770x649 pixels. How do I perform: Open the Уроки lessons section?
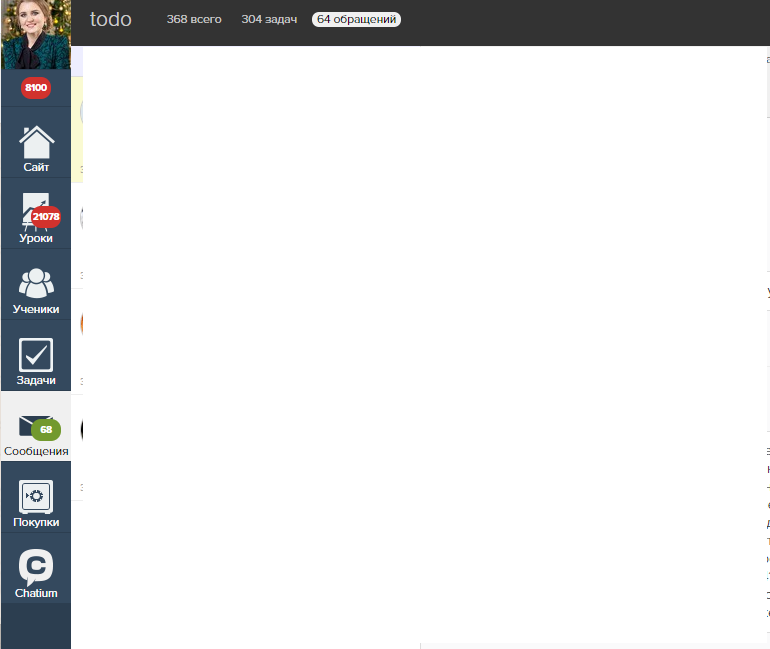click(x=36, y=215)
